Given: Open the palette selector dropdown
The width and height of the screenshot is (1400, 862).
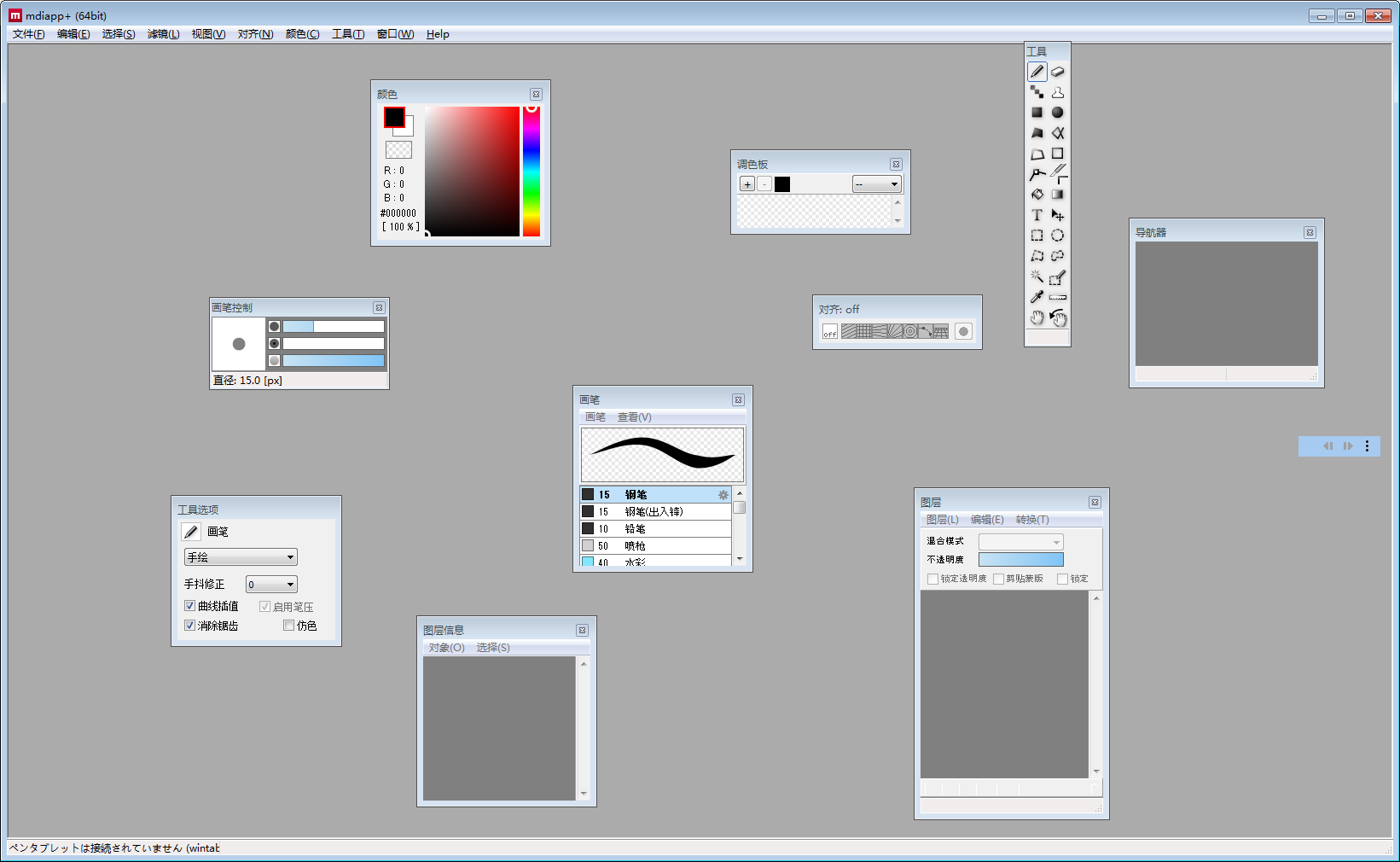Looking at the screenshot, I should [876, 184].
